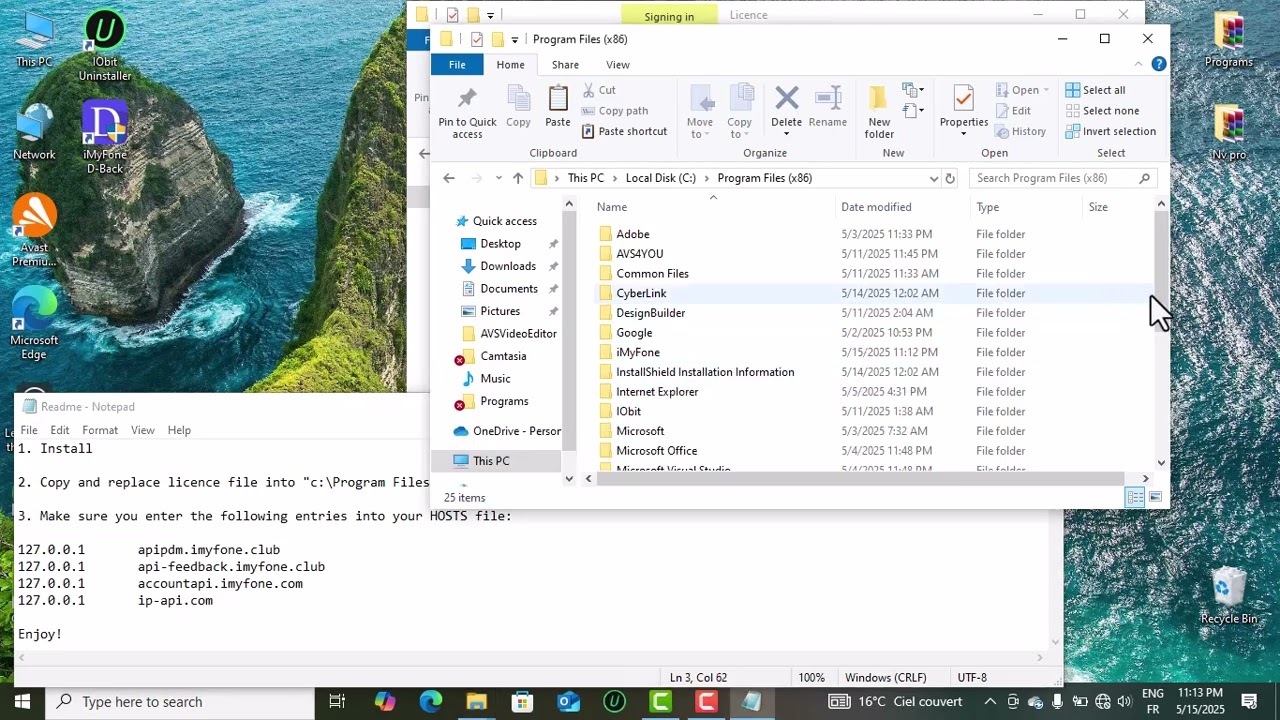Open Documents in navigation pane
The image size is (1280, 720).
[x=509, y=289]
